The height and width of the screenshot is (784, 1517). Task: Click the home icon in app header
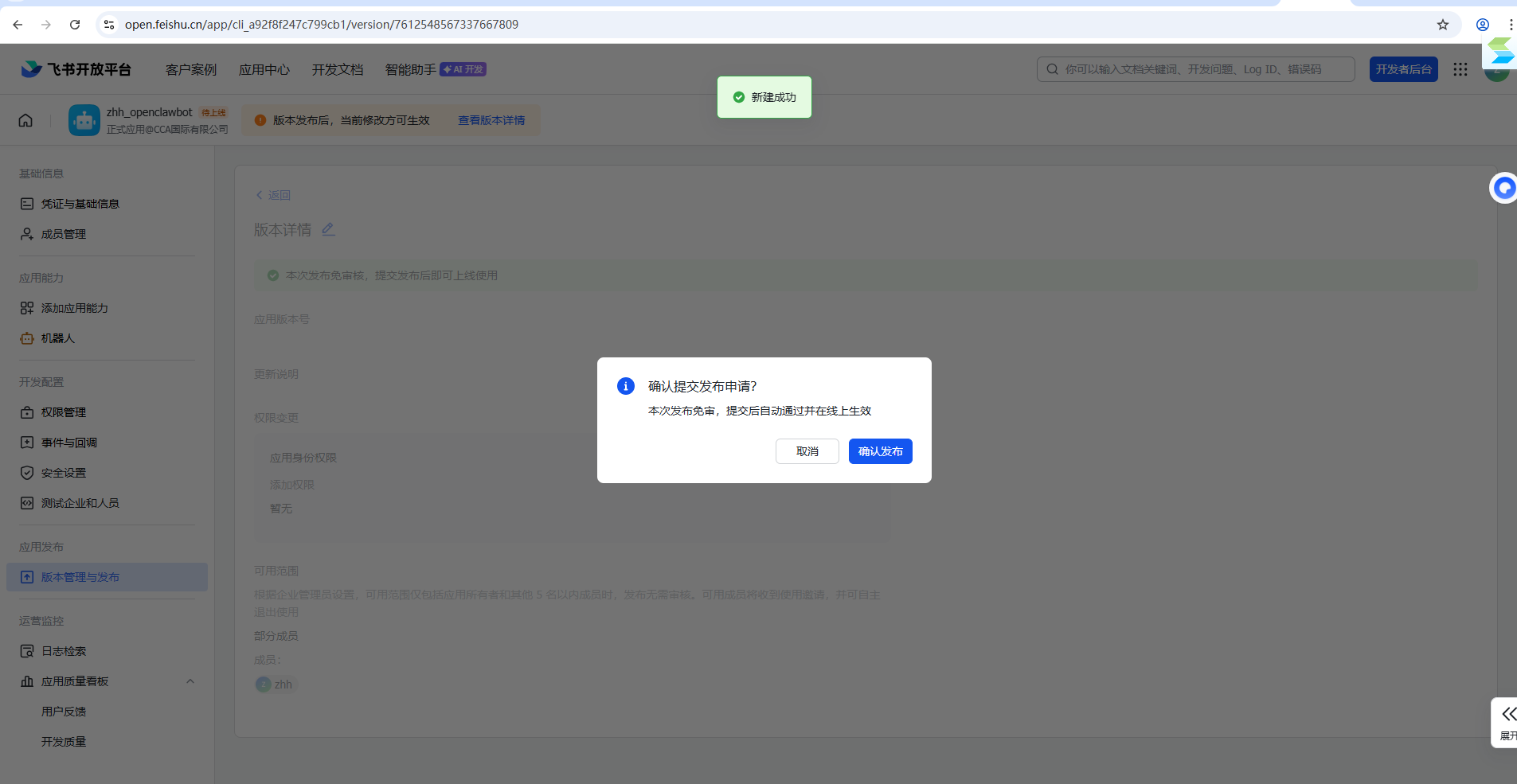click(25, 120)
